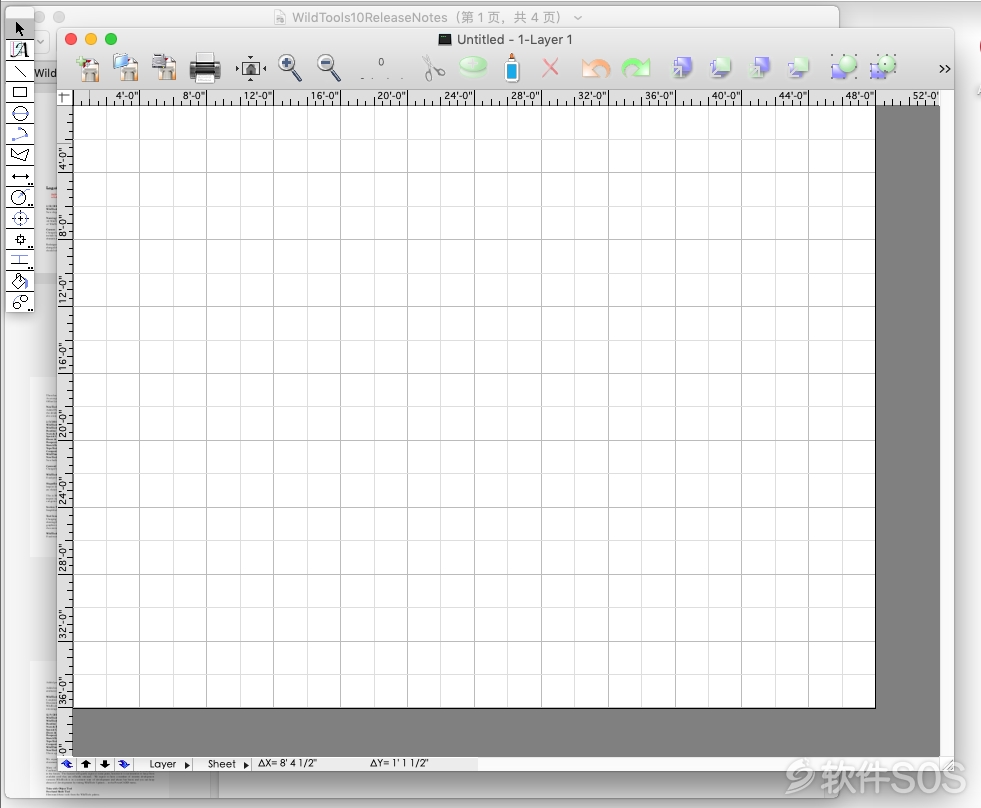Select the Dimension double-arrow tool
The image size is (981, 808).
(19, 176)
